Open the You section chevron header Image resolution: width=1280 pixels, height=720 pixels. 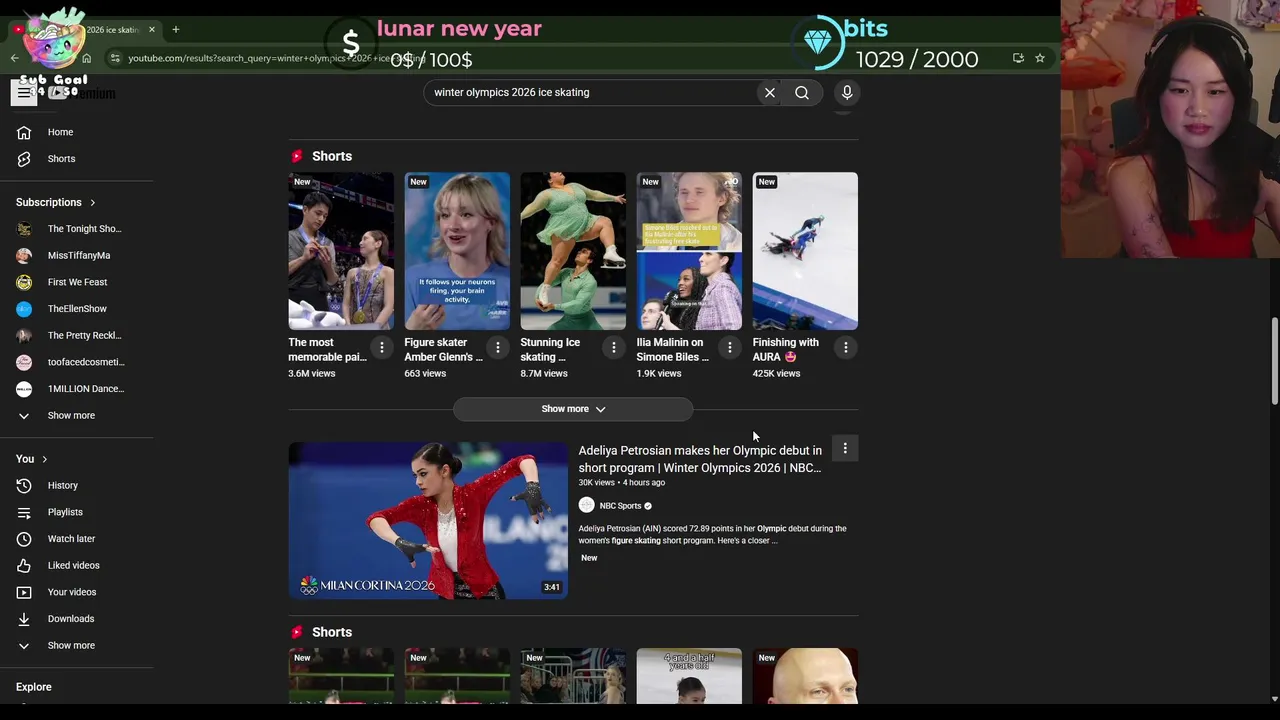click(x=32, y=459)
